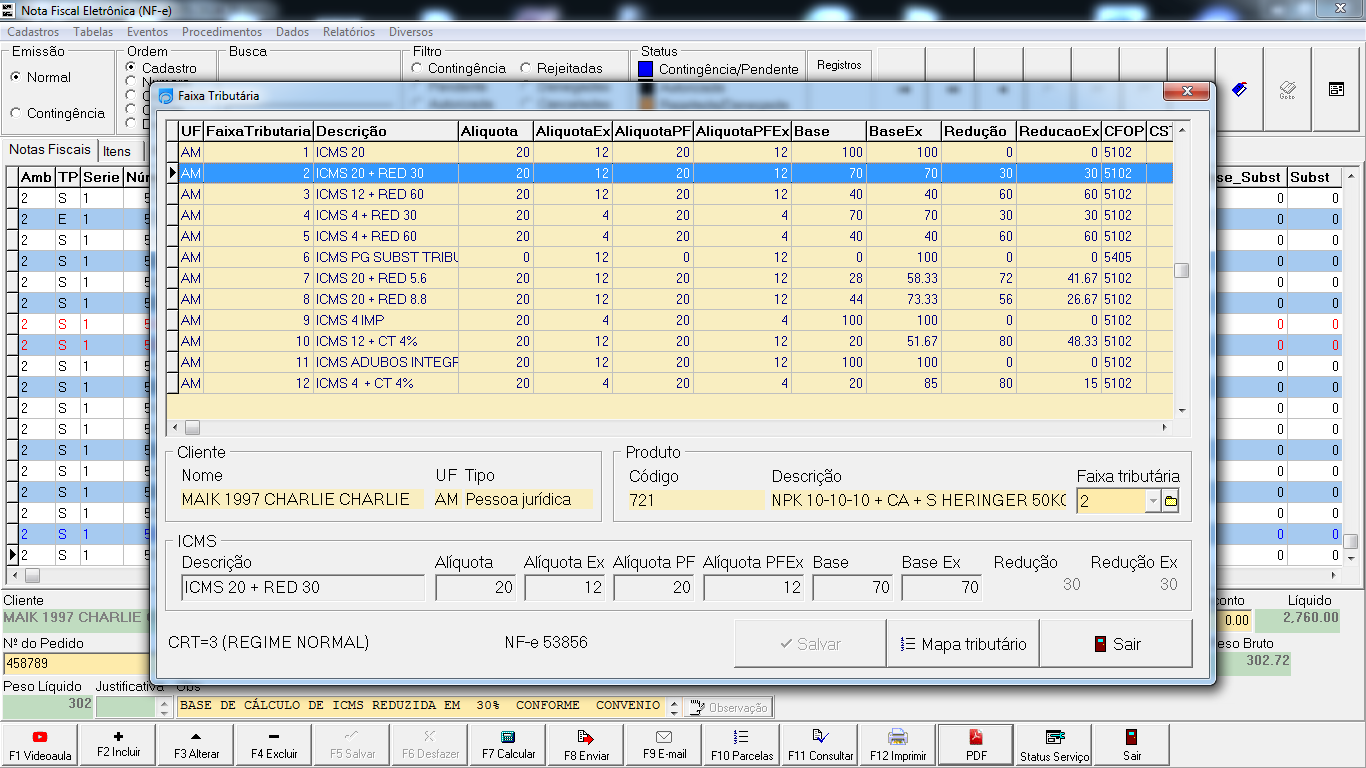Screen dimensions: 1366x768
Task: Click the F9 E-mail envelope button
Action: point(664,745)
